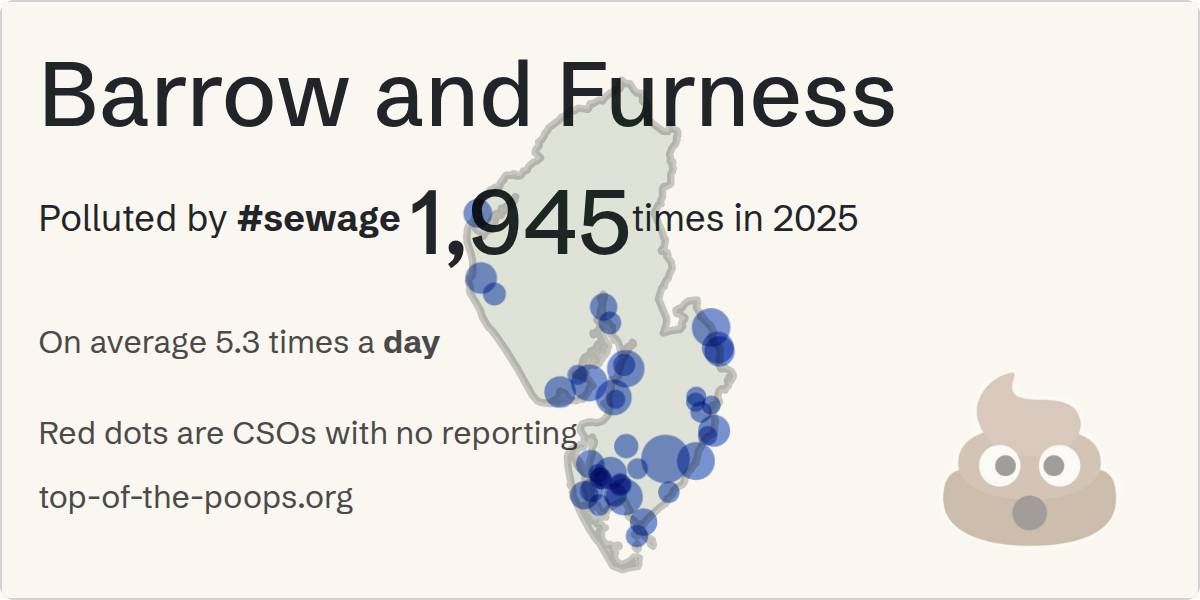The width and height of the screenshot is (1200, 600).
Task: Click the poop emoji icon
Action: [x=1029, y=459]
